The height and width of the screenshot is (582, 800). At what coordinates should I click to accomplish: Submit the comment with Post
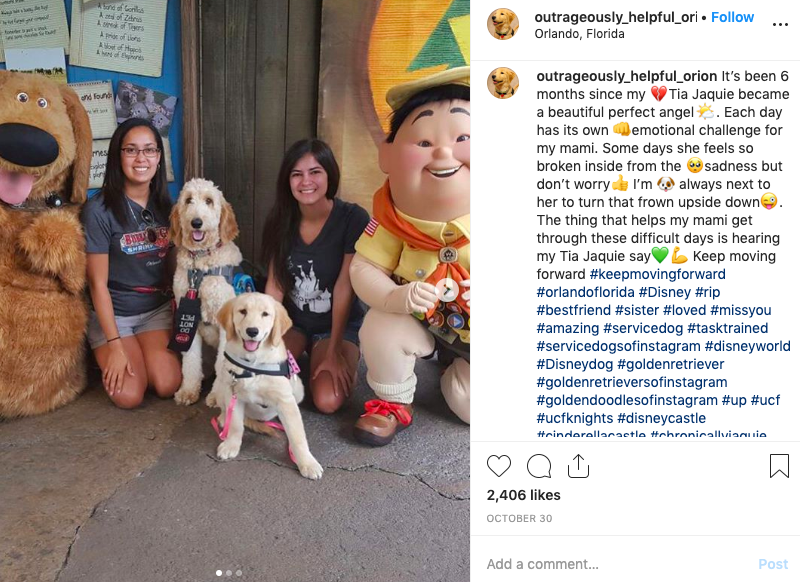pyautogui.click(x=773, y=564)
